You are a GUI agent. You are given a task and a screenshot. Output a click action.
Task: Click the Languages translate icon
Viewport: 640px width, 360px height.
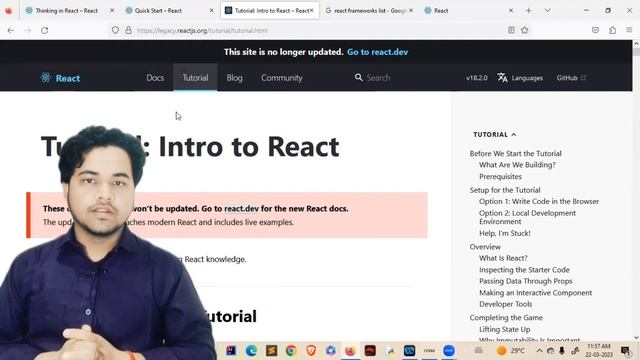click(502, 78)
